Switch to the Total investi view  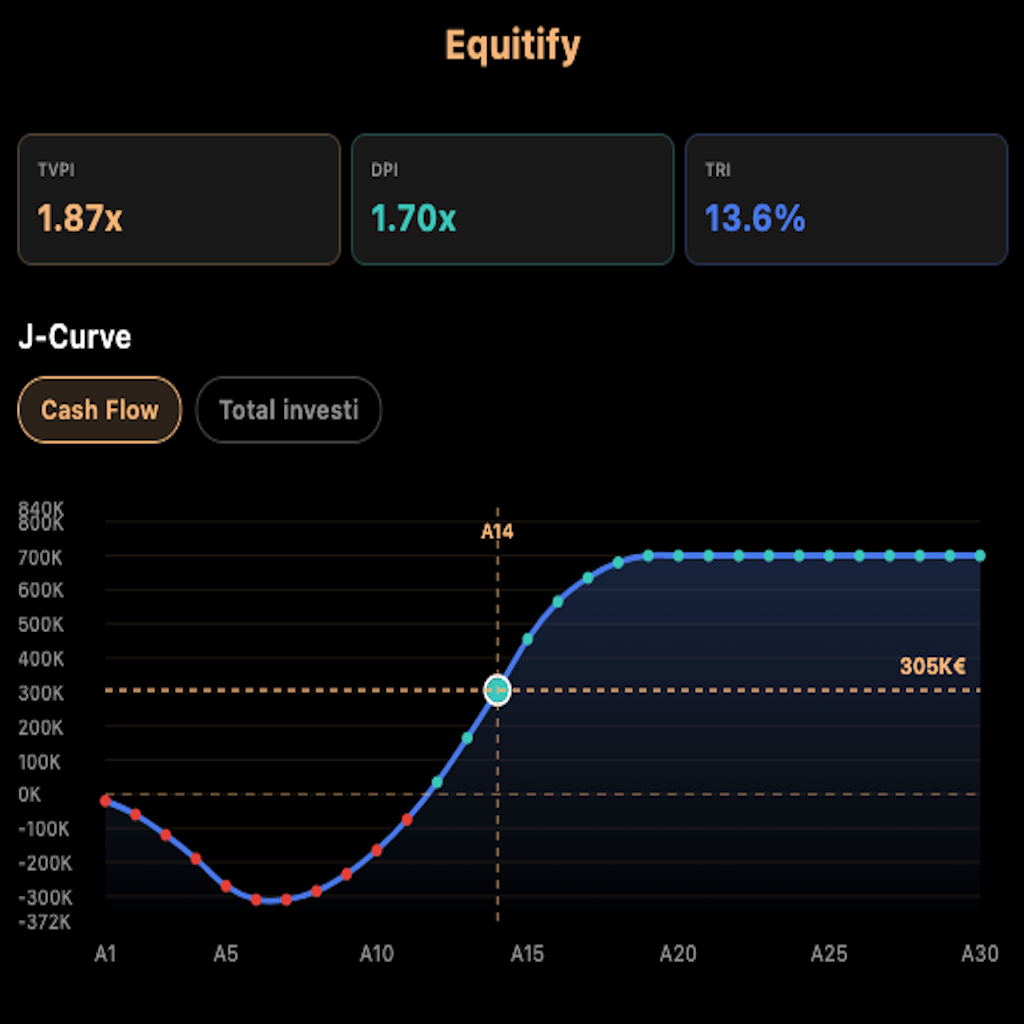tap(288, 409)
